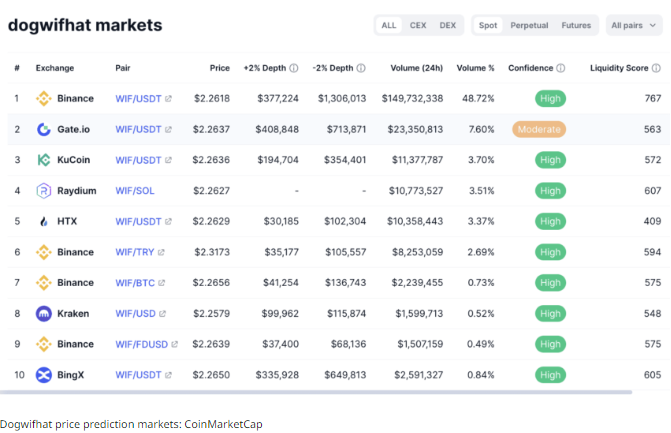Click the Binance logo in row 1
671x433 pixels.
pyautogui.click(x=44, y=98)
